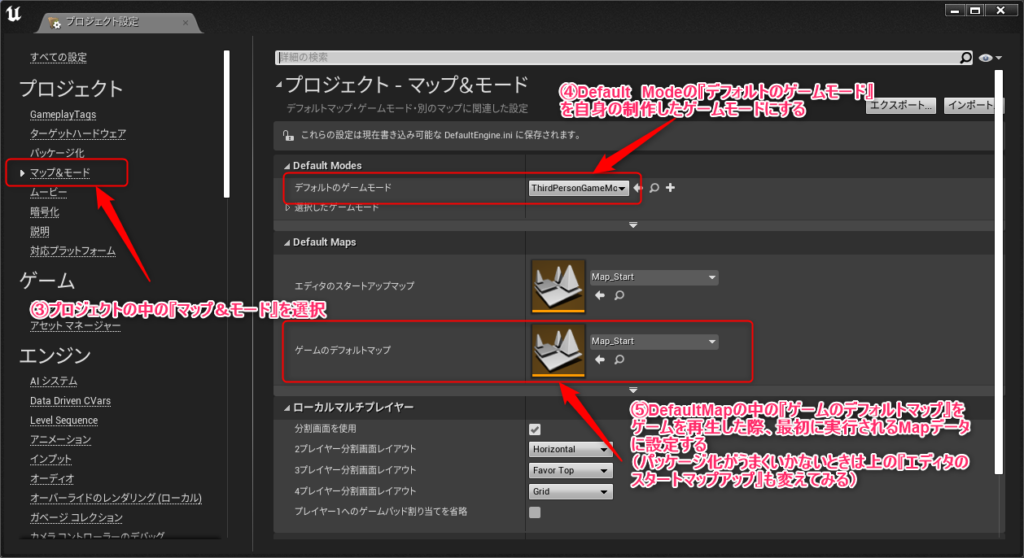Screen dimensions: 1024x558
Task: Click the arrow icon under the editor startup map
Action: click(599, 296)
